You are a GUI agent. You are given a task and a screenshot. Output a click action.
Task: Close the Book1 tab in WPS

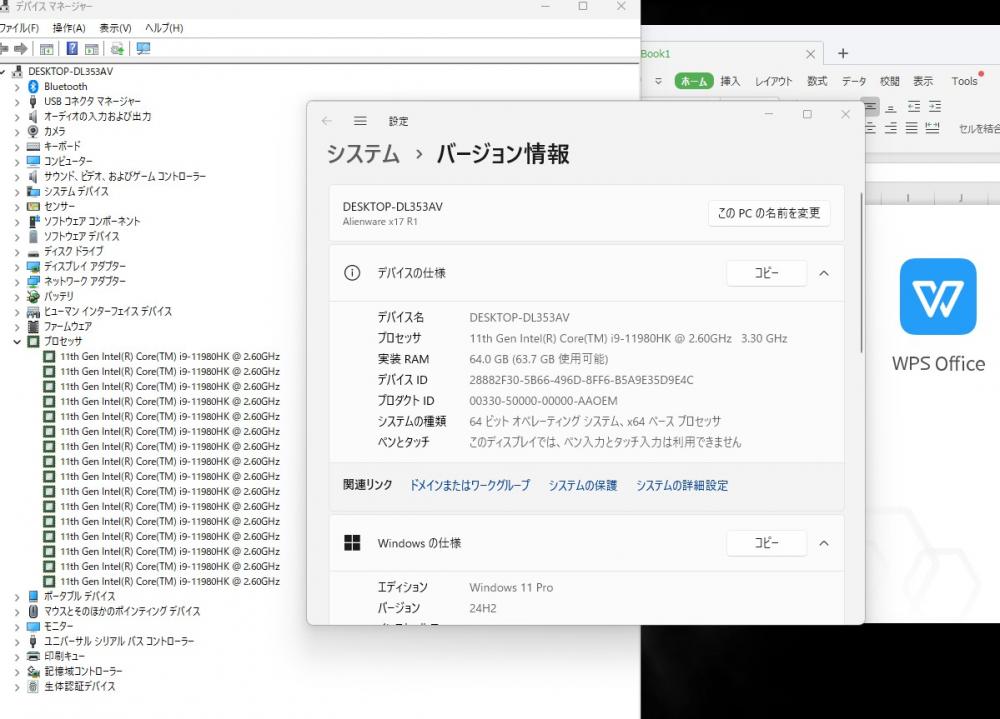(x=810, y=54)
